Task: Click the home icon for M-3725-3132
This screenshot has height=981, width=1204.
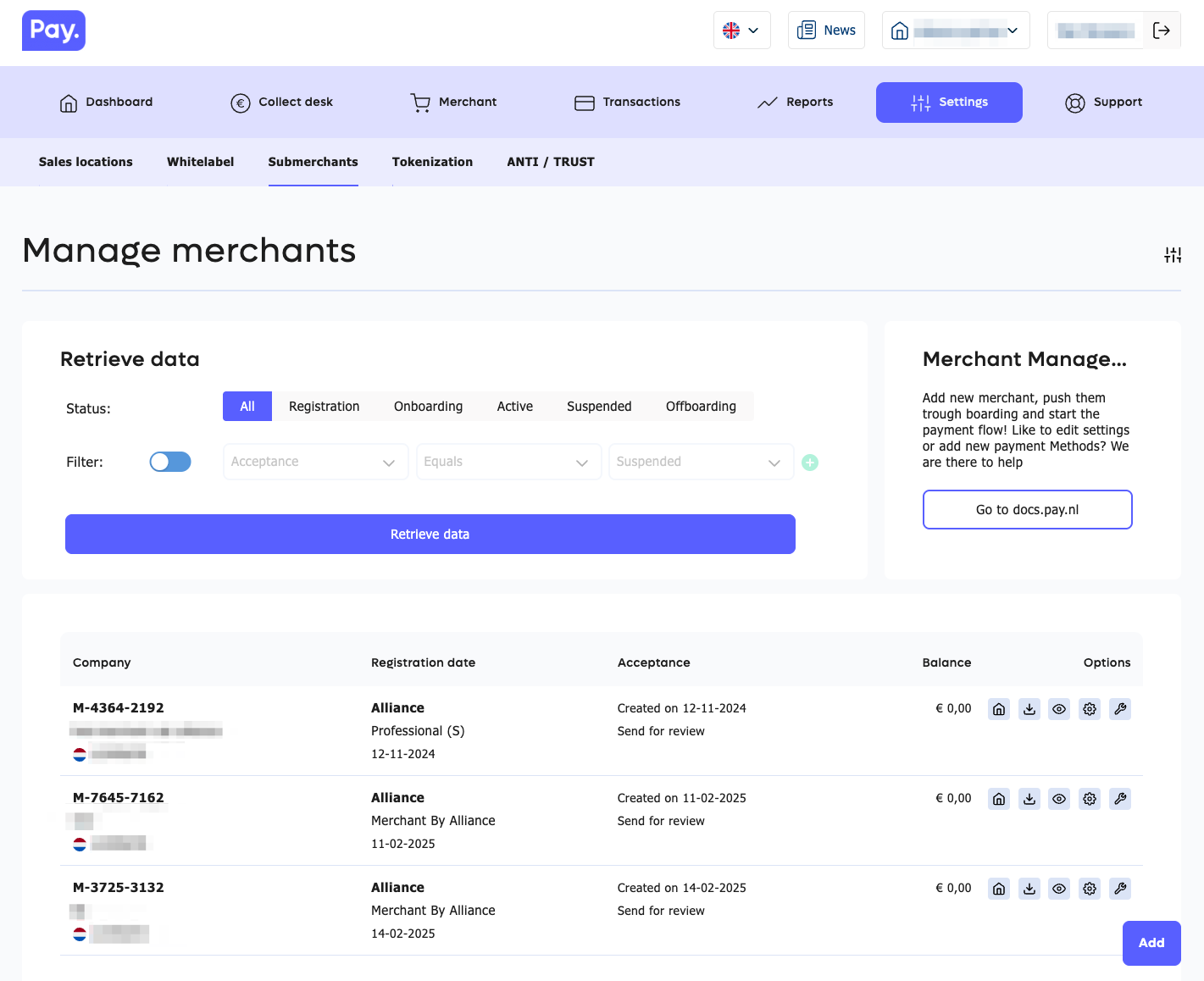Action: [999, 889]
